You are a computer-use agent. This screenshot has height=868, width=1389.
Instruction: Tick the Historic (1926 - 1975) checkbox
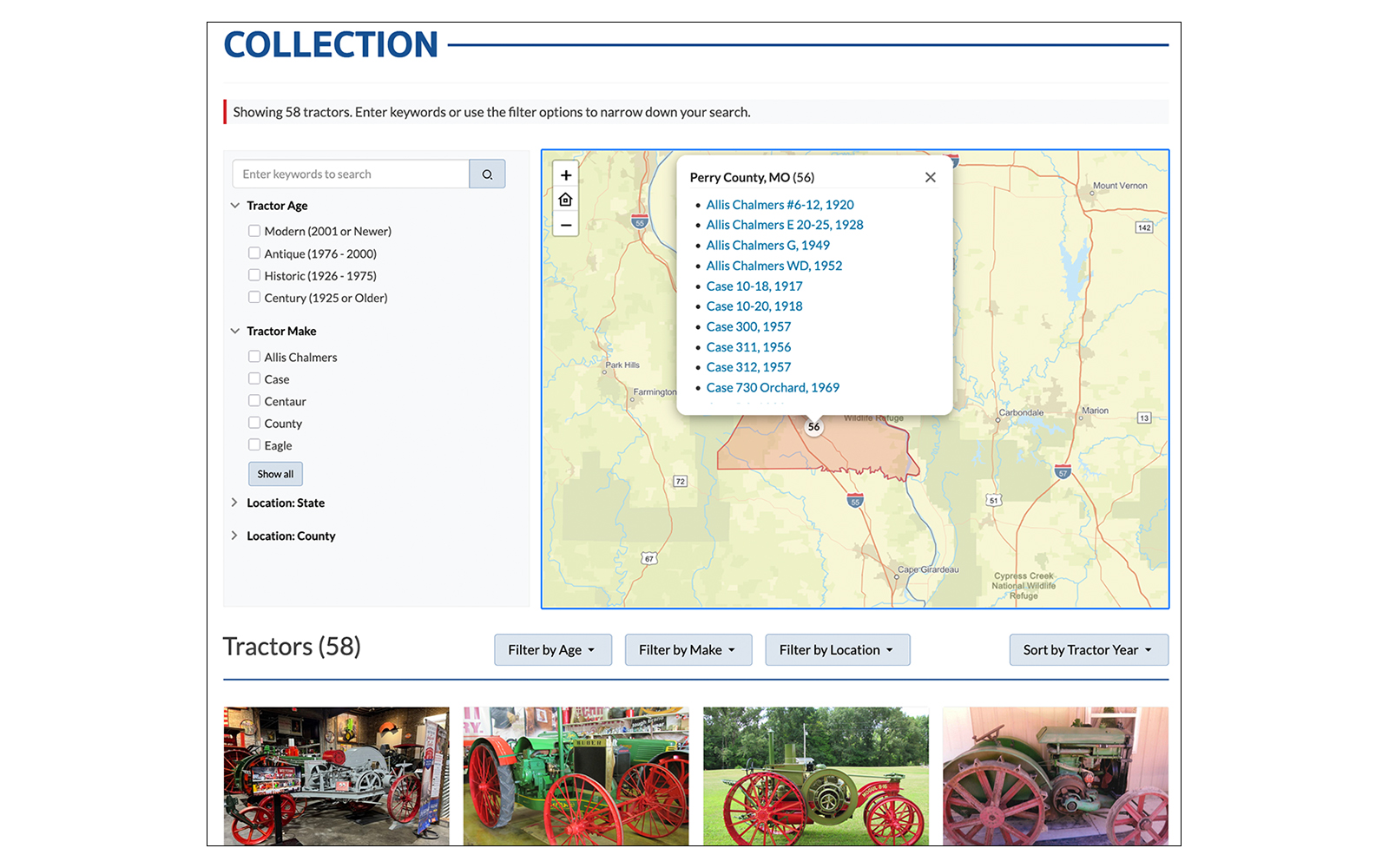pyautogui.click(x=254, y=275)
